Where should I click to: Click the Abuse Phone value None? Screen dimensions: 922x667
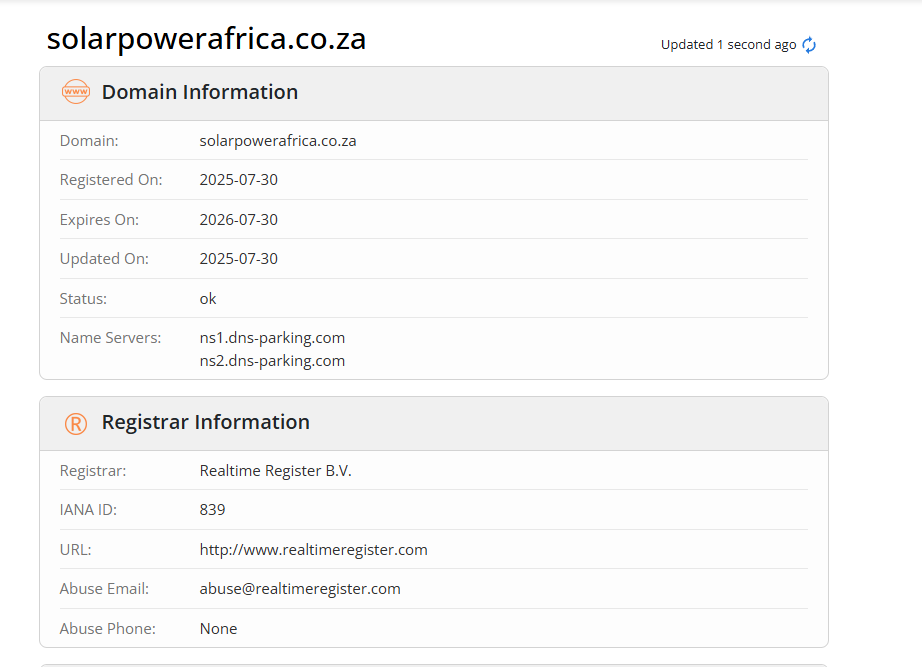pos(218,629)
